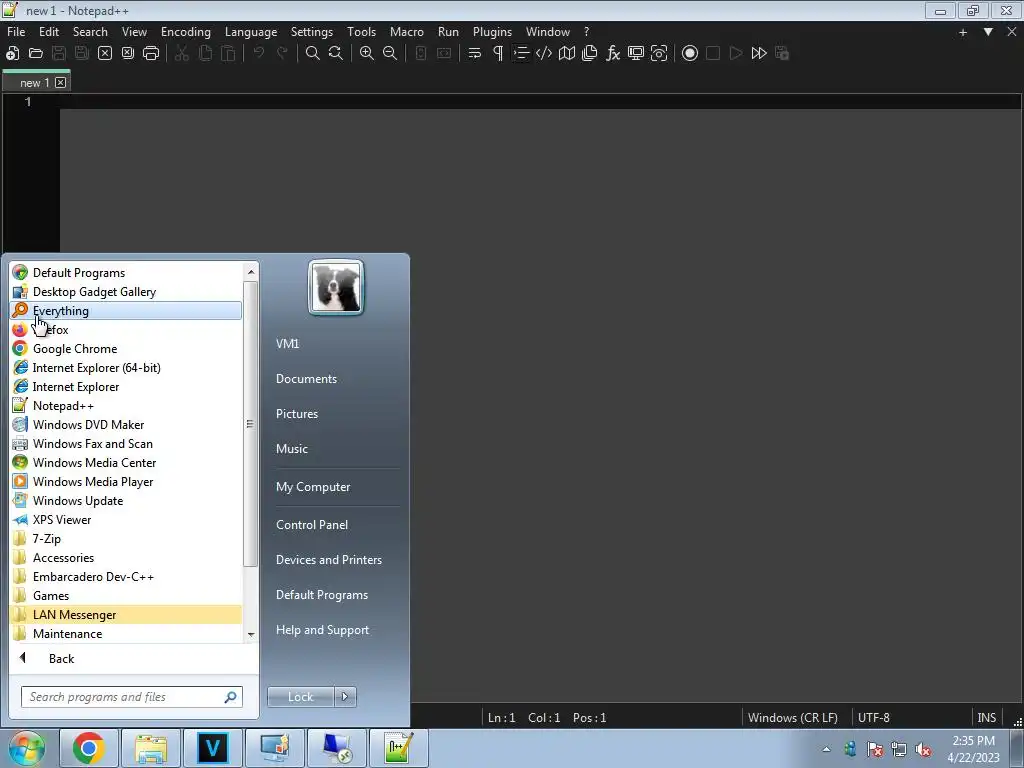1024x768 pixels.
Task: Click the UTF-8 encoding status bar field
Action: point(874,718)
